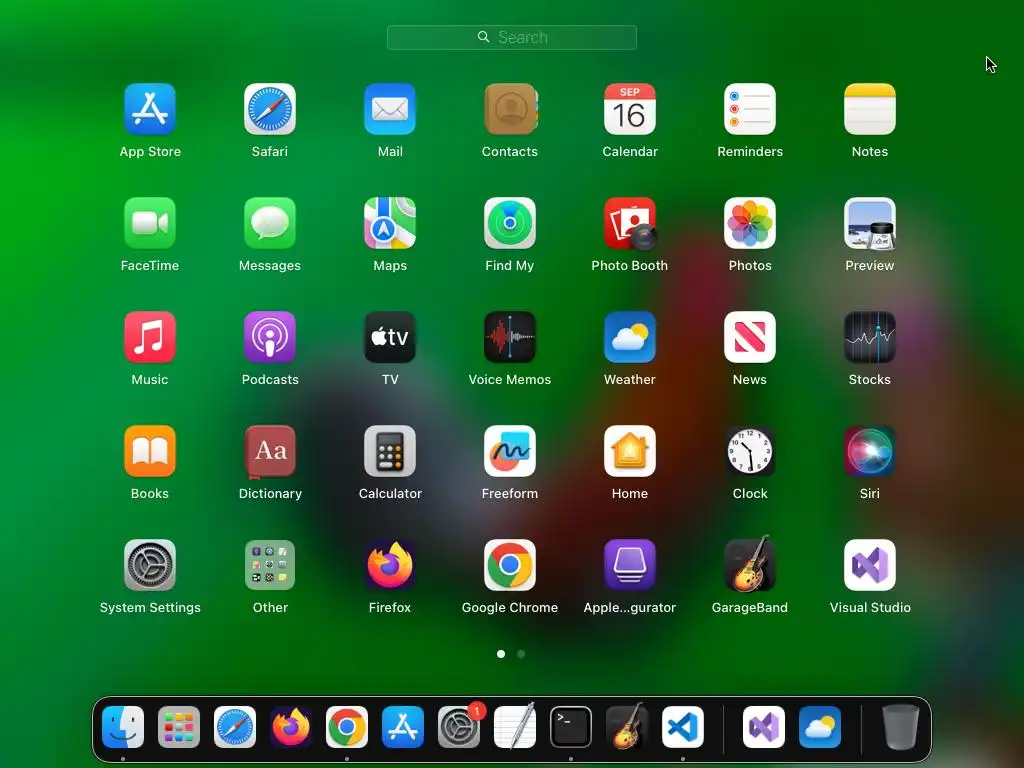Launch the Dictionary app
Viewport: 1024px width, 768px height.
[270, 451]
